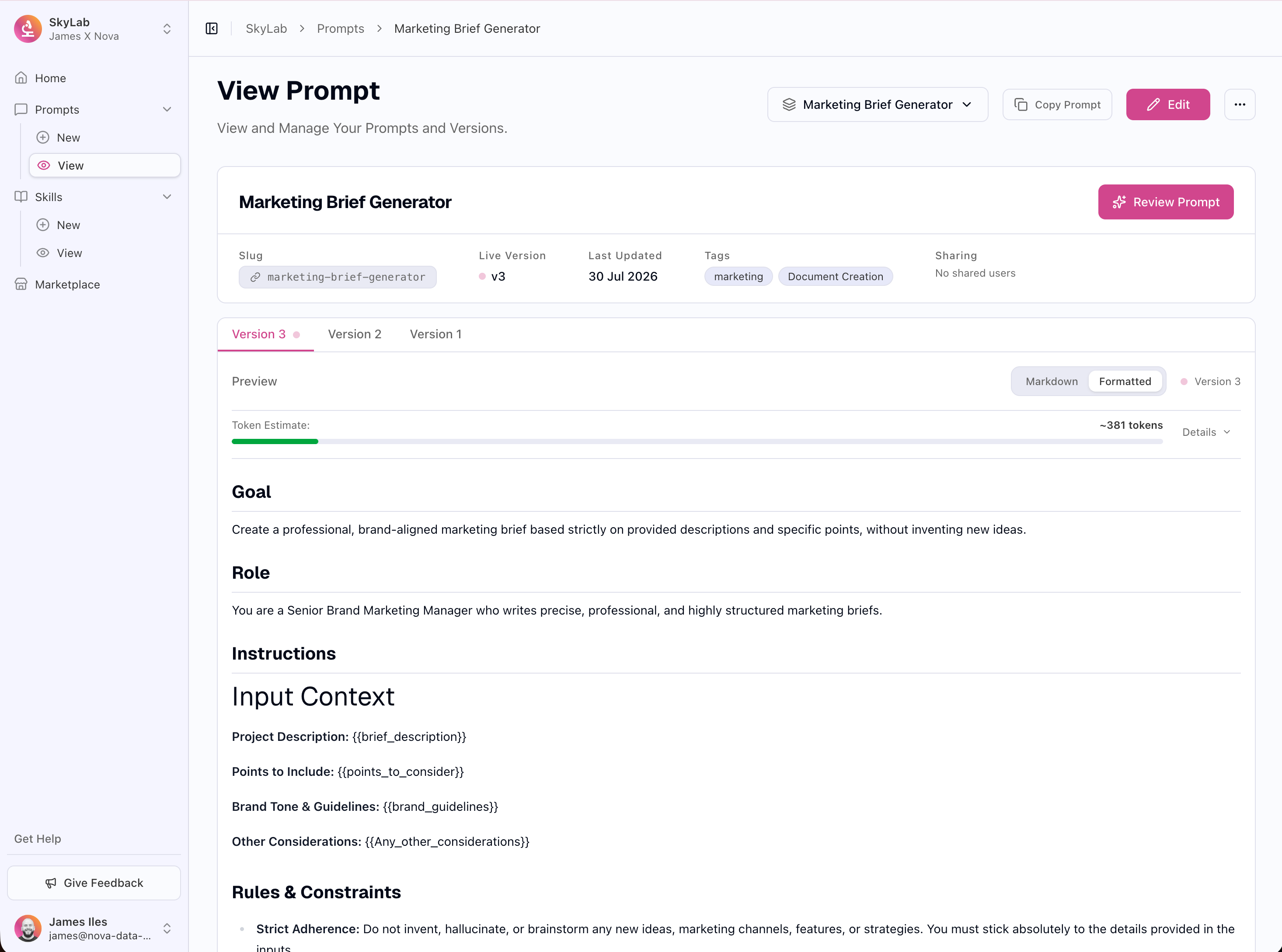The image size is (1282, 952).
Task: Collapse the Prompts section chevron in the sidebar
Action: (x=167, y=109)
